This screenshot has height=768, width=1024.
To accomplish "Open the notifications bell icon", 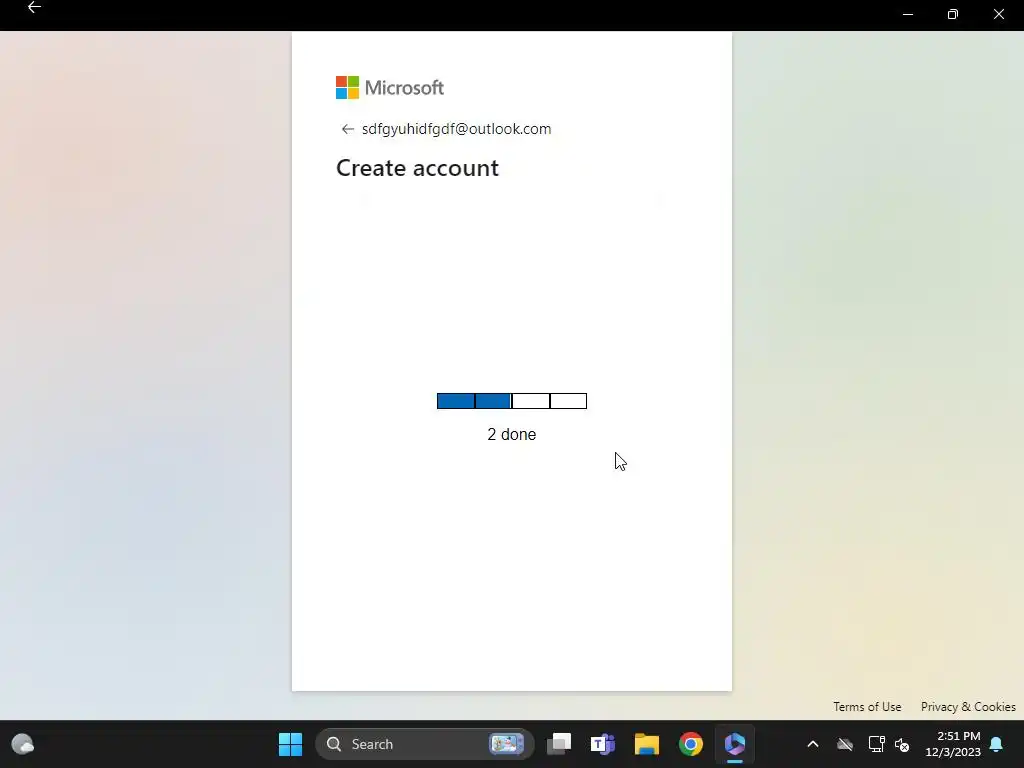I will click(x=997, y=744).
